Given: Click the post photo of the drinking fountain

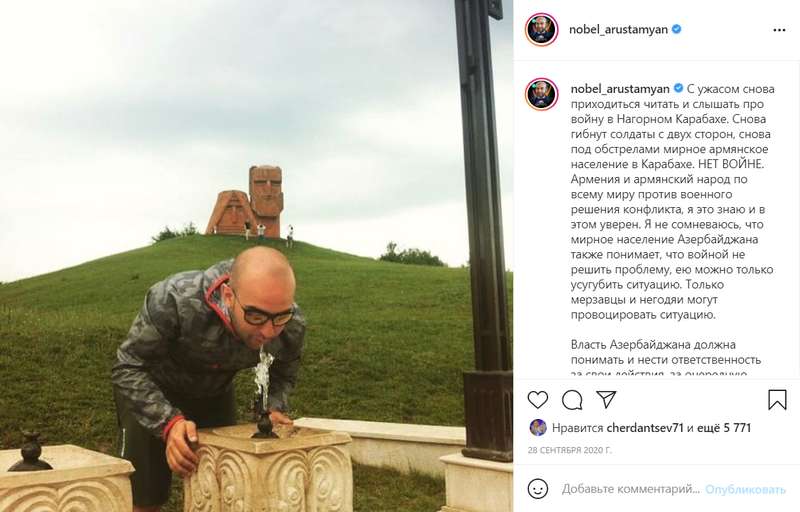Looking at the screenshot, I should [x=256, y=256].
